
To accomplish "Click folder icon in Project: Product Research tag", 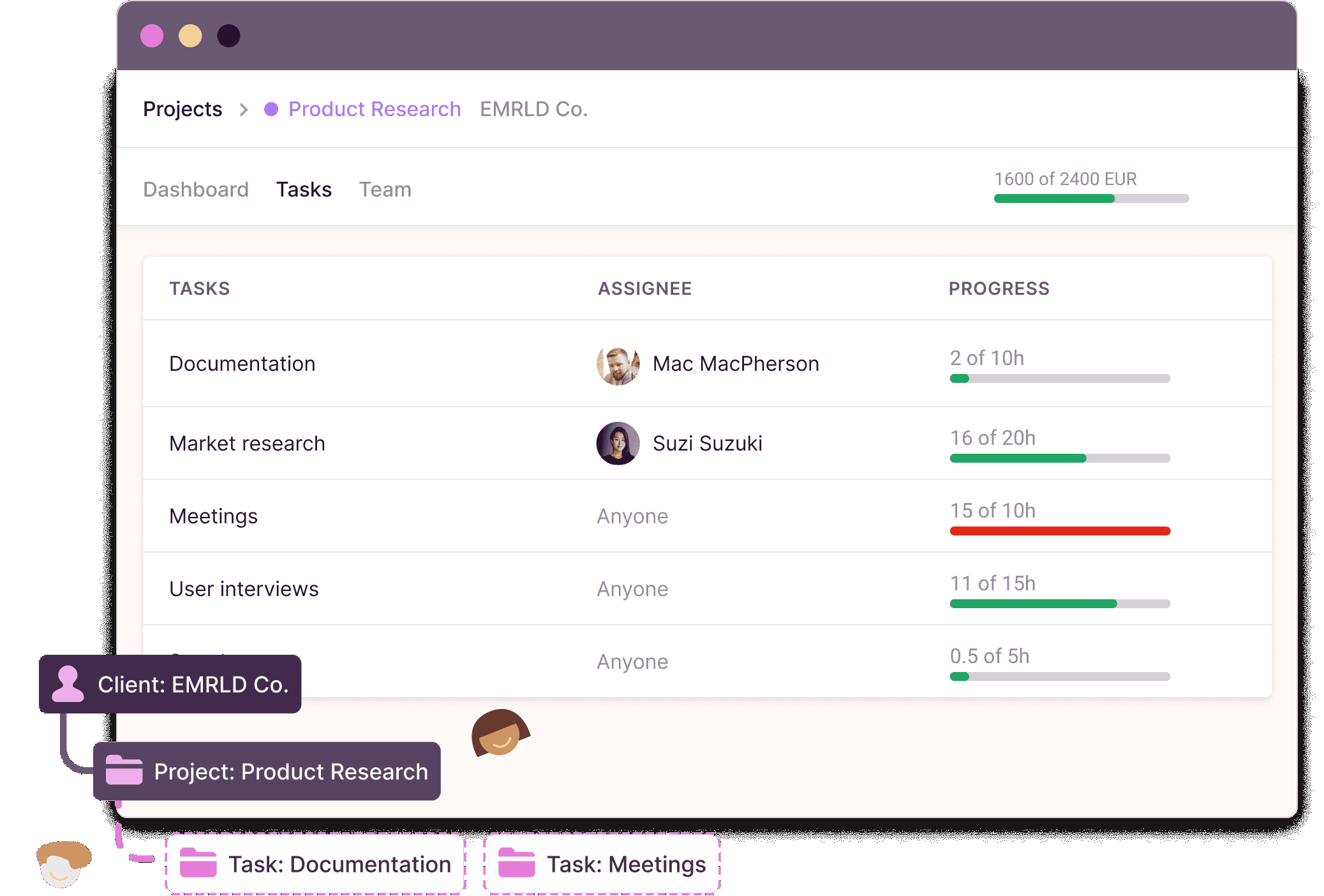I will (124, 771).
